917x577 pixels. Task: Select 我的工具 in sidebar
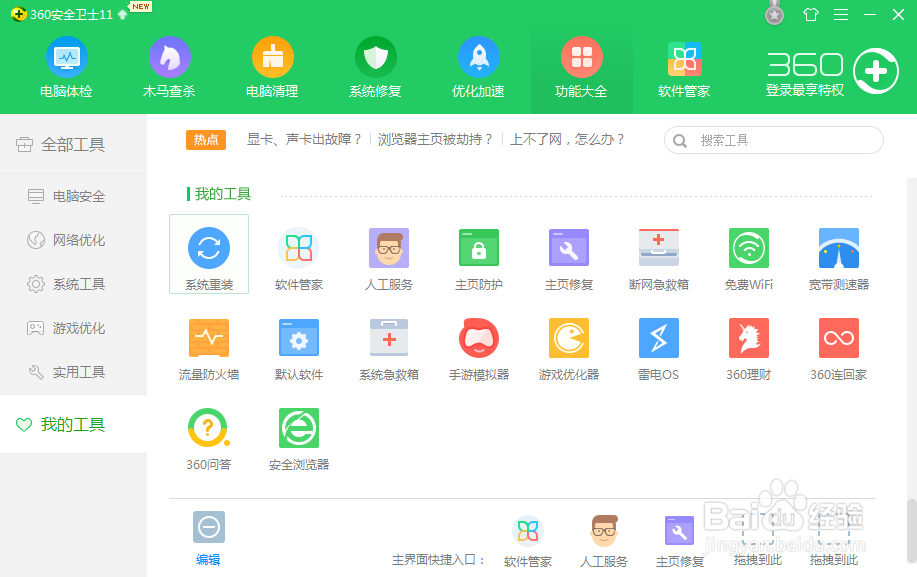73,424
